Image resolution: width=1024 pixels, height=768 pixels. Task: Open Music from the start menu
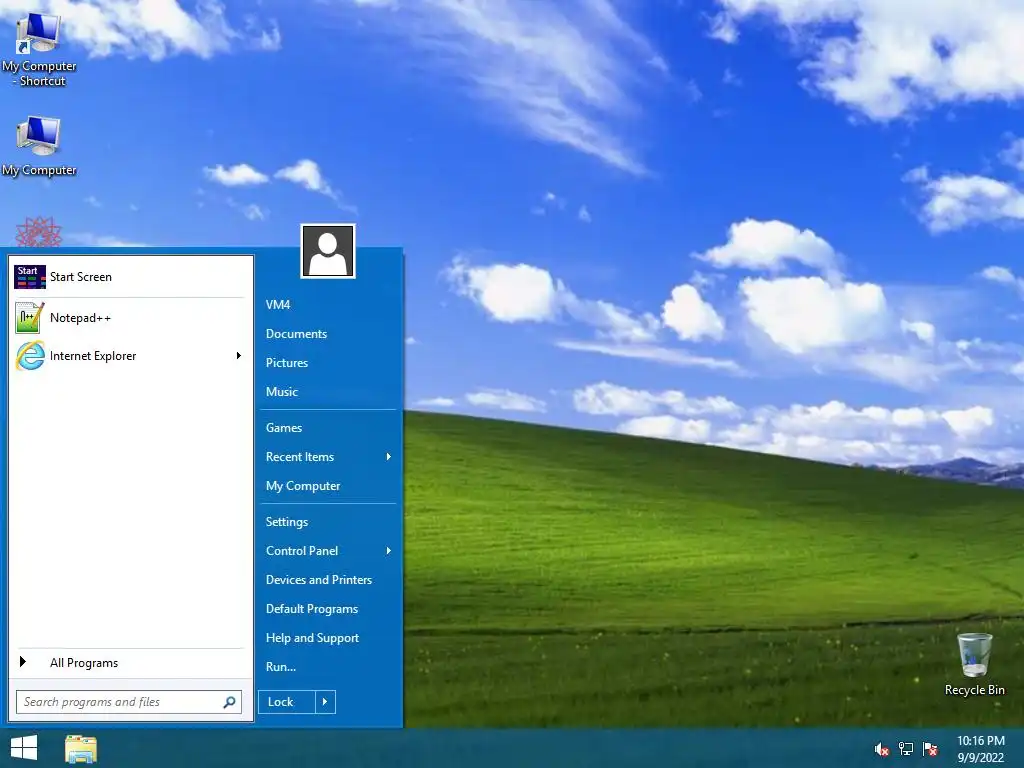[x=328, y=392]
